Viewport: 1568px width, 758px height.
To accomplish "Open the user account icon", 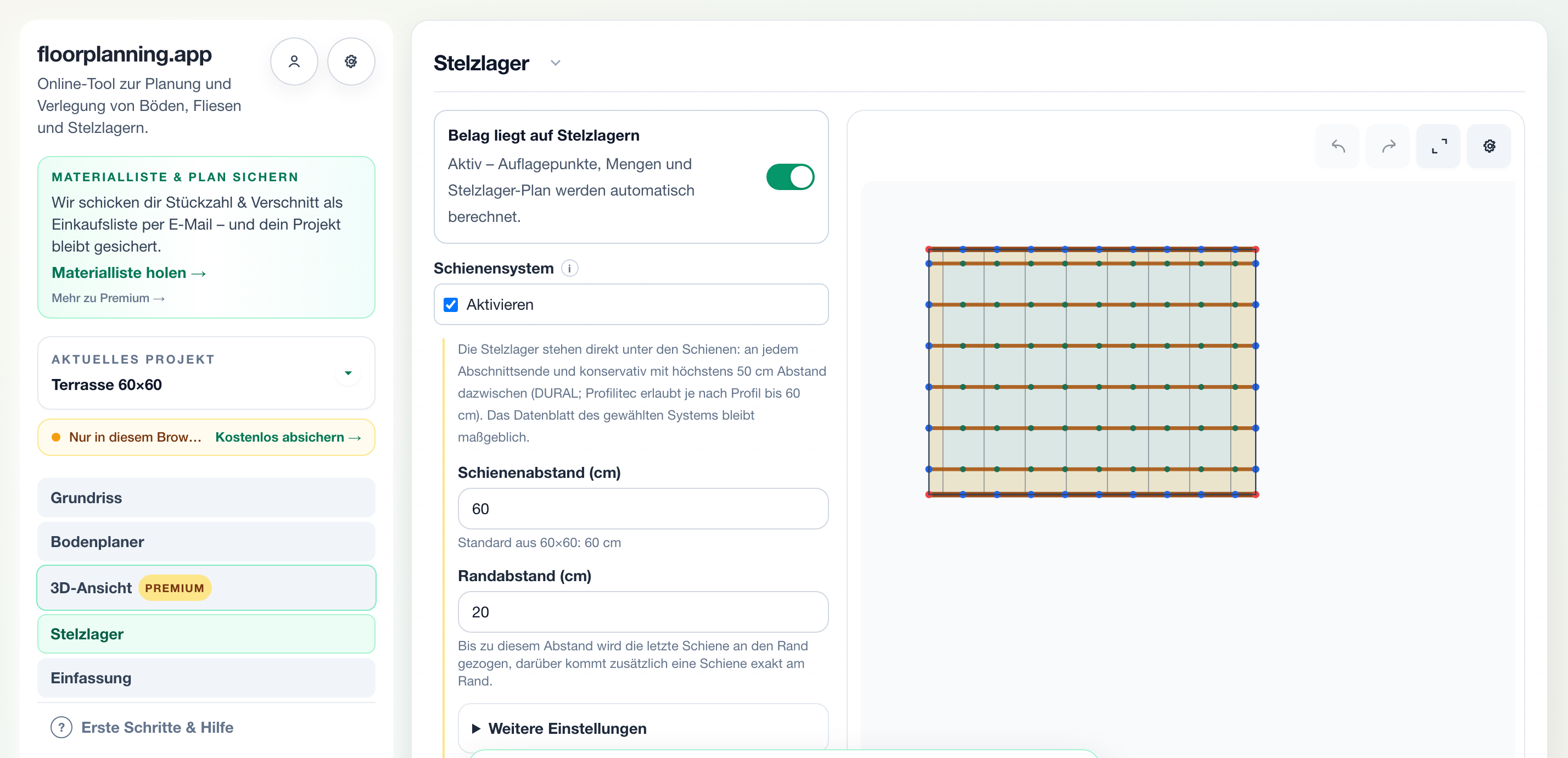I will pos(294,62).
